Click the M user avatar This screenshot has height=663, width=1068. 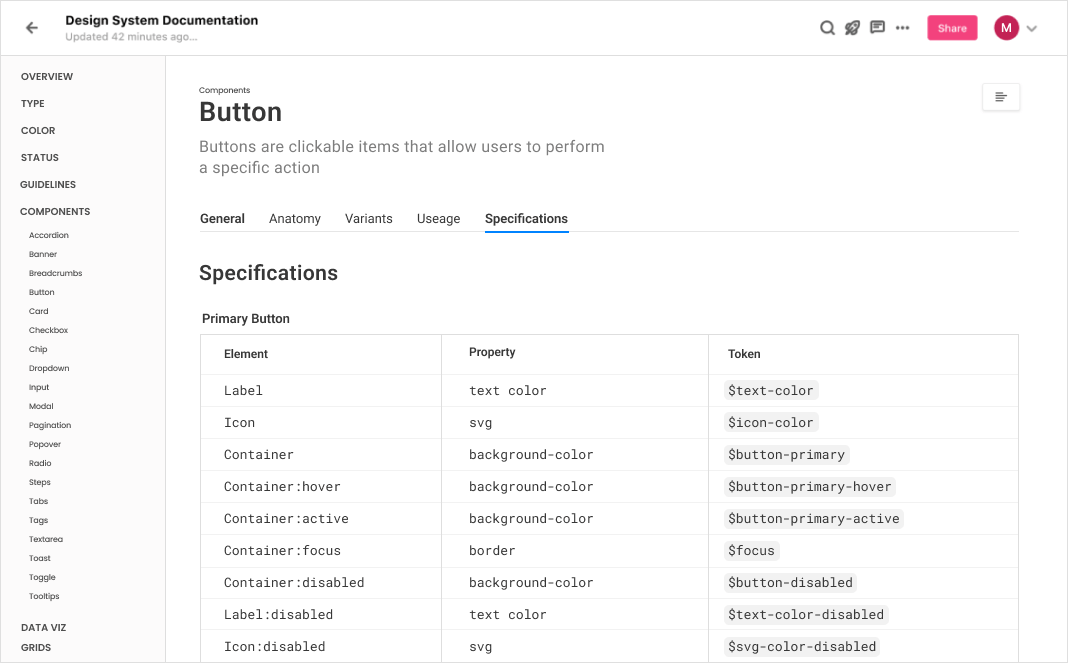pyautogui.click(x=1006, y=28)
